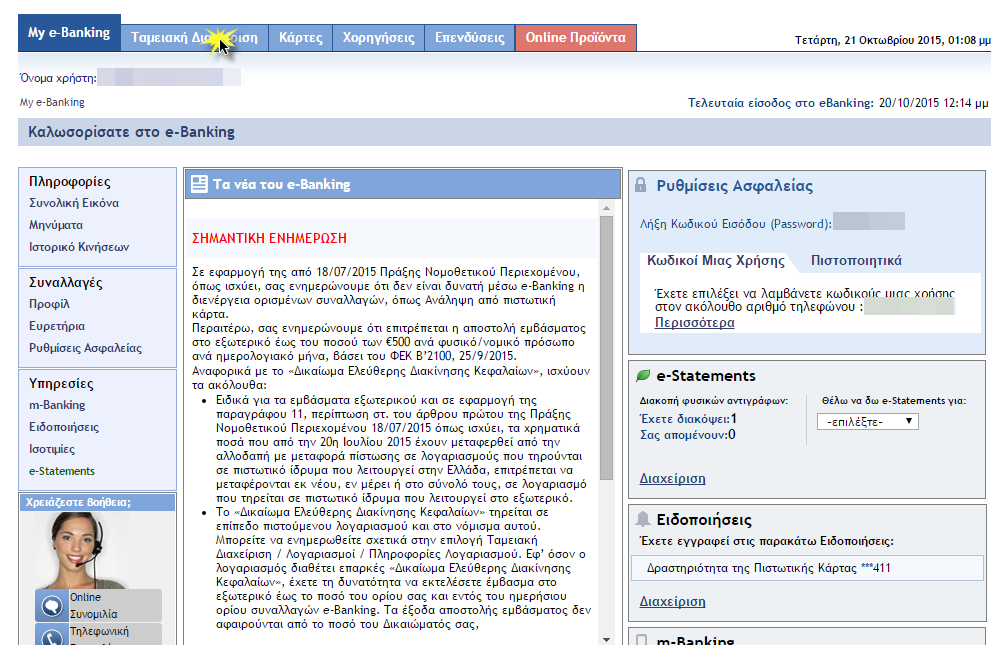Open the Χορηγήσεις tab
1004x645 pixels.
click(x=378, y=38)
